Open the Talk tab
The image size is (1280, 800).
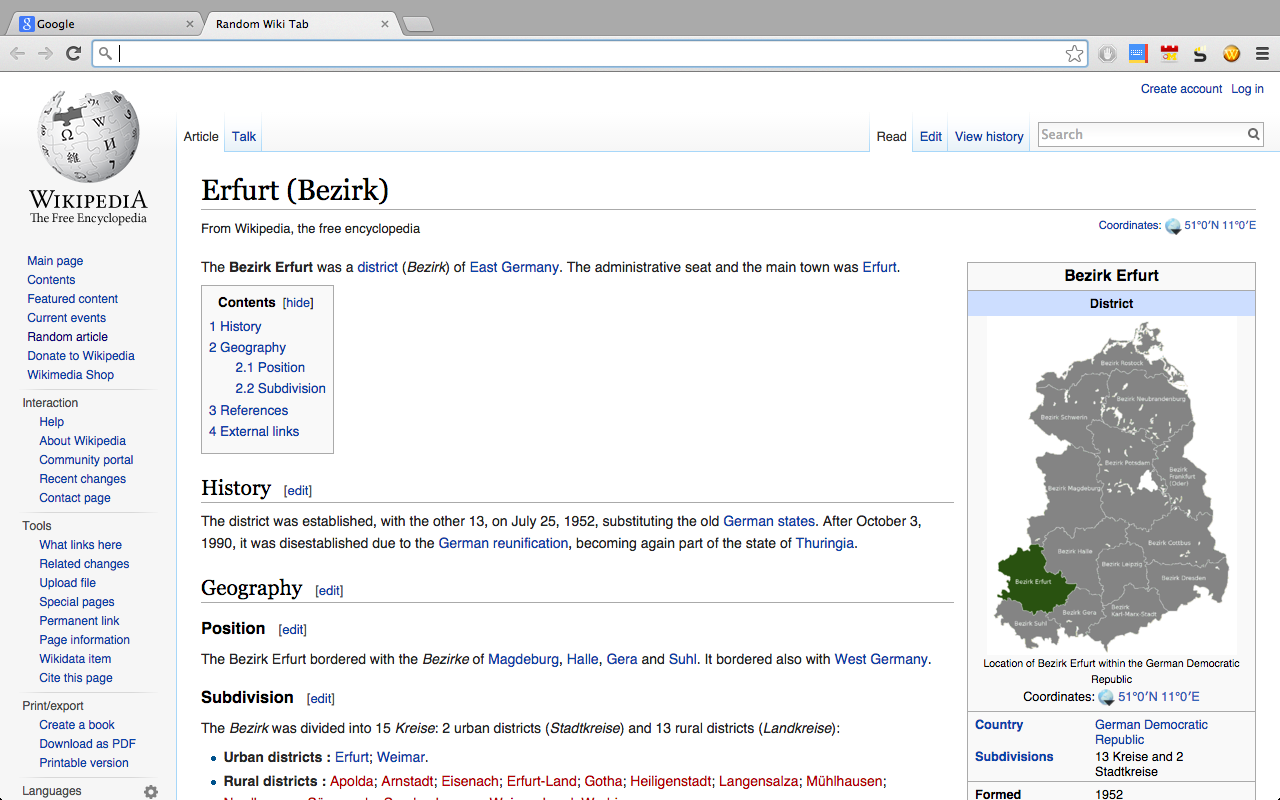pyautogui.click(x=244, y=137)
